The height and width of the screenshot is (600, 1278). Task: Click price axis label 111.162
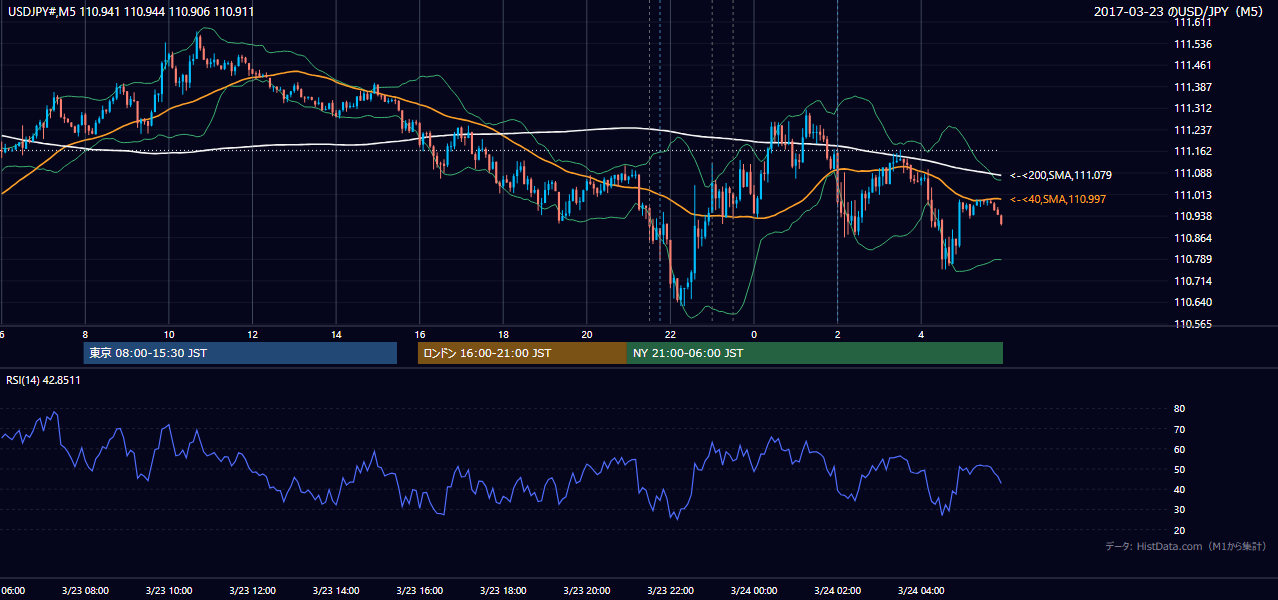(1193, 151)
